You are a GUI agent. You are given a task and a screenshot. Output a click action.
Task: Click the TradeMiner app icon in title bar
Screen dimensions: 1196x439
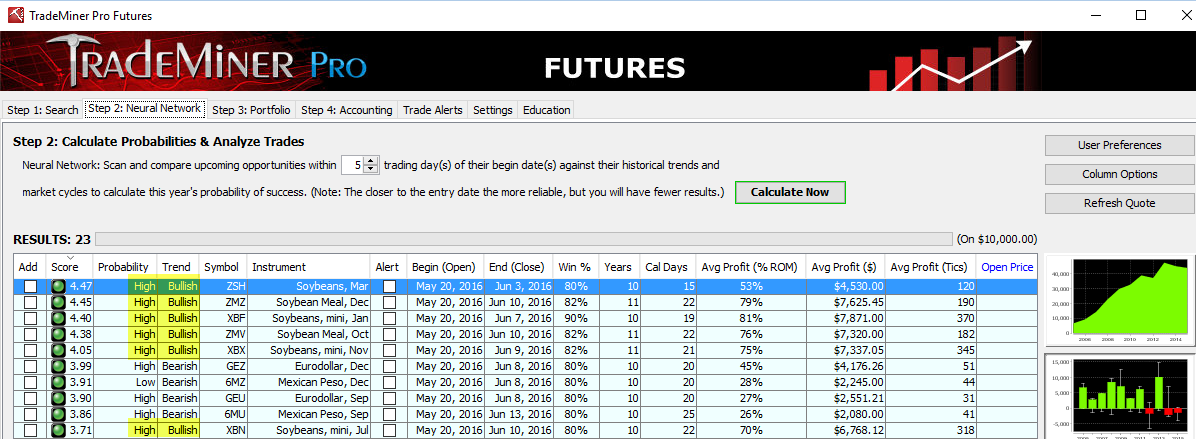(x=14, y=15)
